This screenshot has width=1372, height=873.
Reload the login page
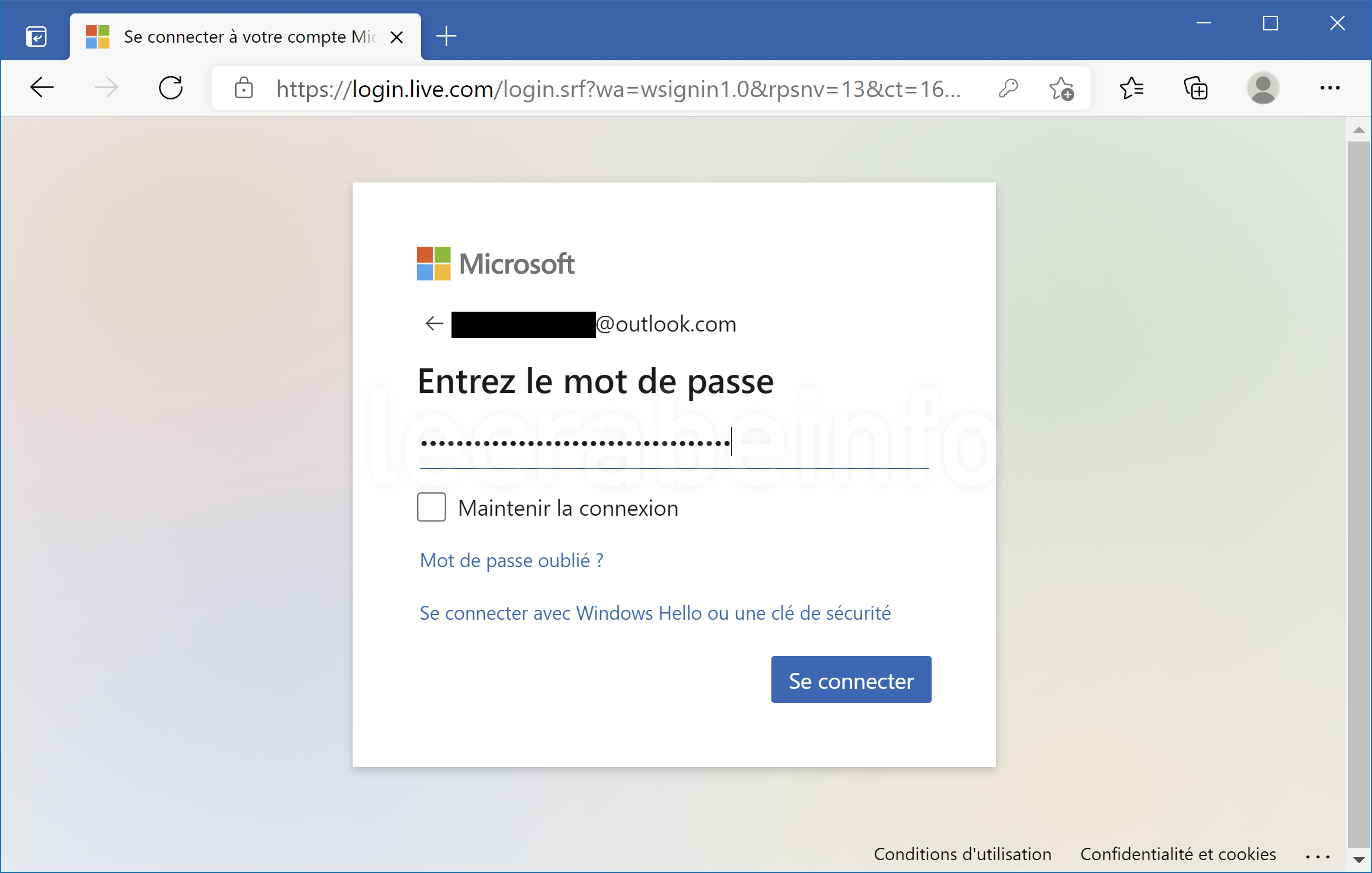(x=171, y=88)
